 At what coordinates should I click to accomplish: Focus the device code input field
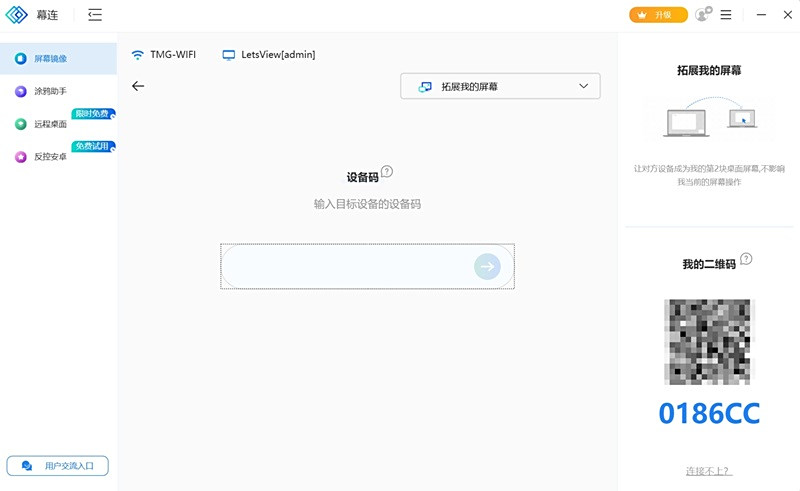click(x=345, y=266)
